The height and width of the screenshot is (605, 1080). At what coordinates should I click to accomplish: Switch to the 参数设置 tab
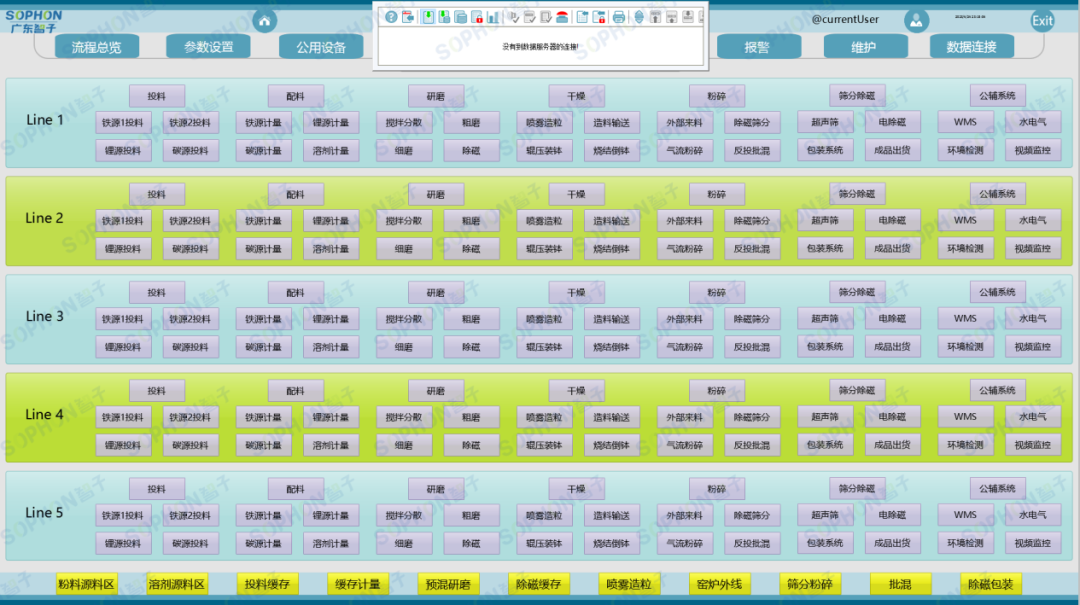pos(208,47)
